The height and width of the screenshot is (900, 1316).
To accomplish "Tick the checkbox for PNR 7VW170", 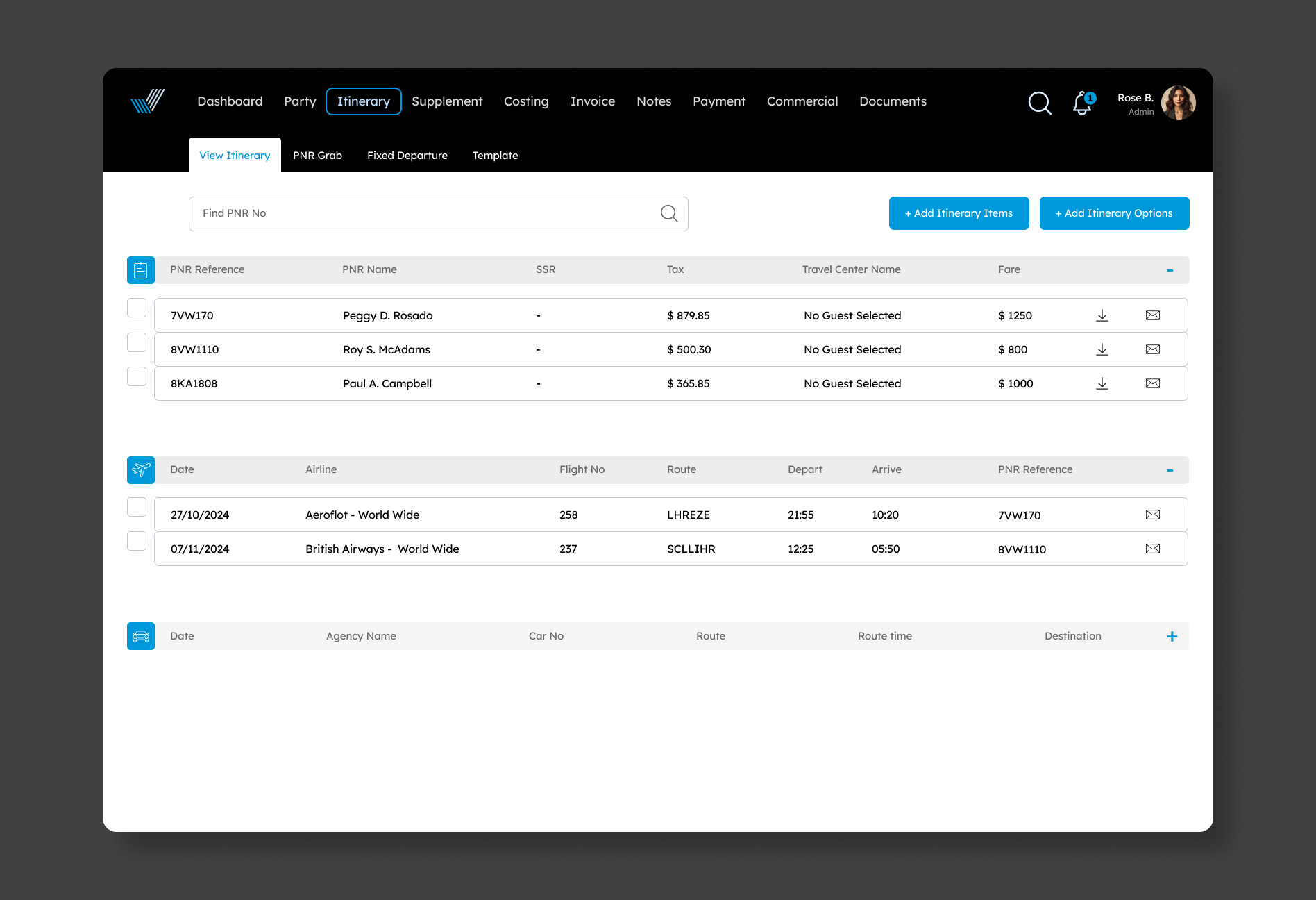I will pyautogui.click(x=137, y=308).
